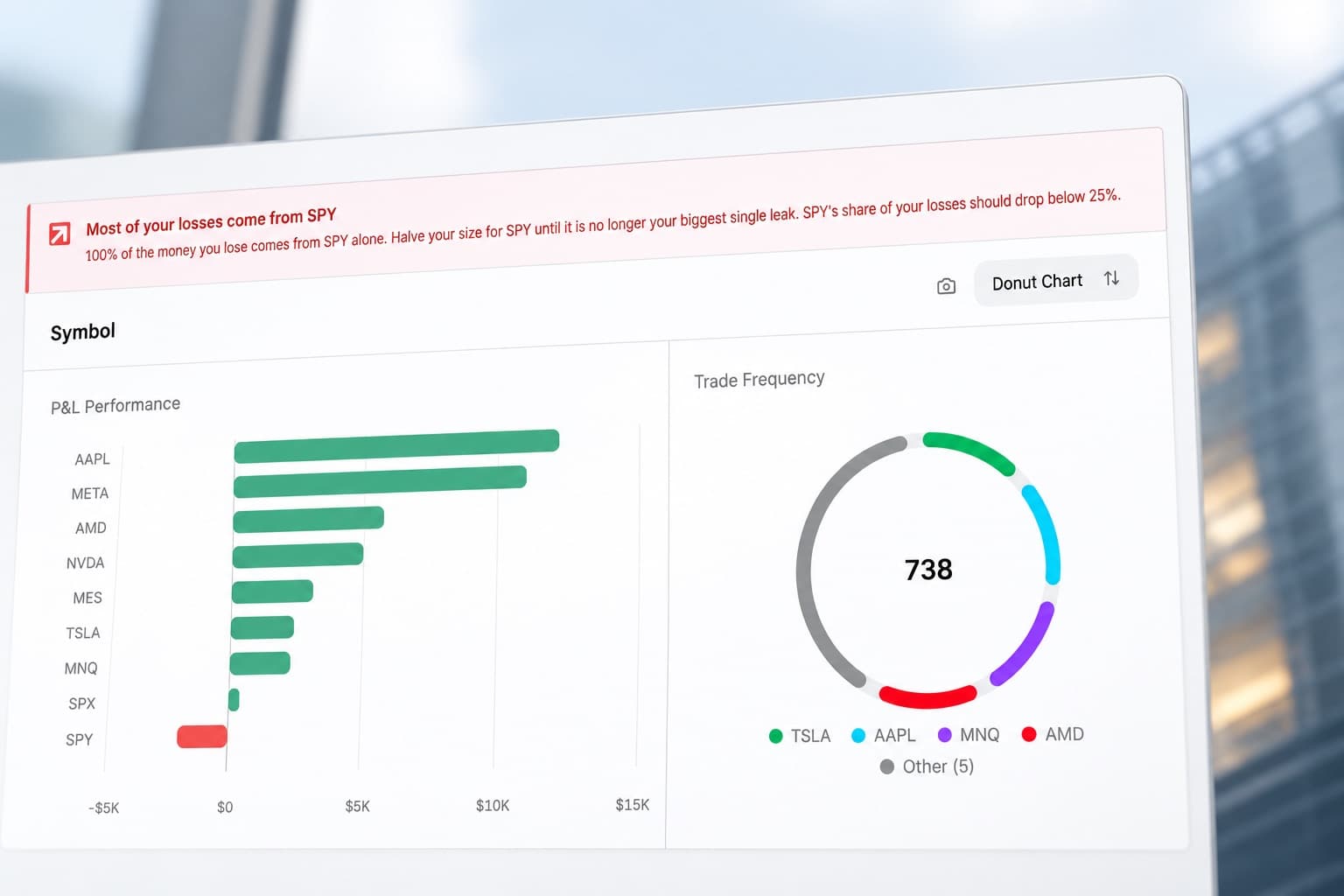Toggle AMD in the donut legend
The image size is (1344, 896).
[x=1053, y=734]
